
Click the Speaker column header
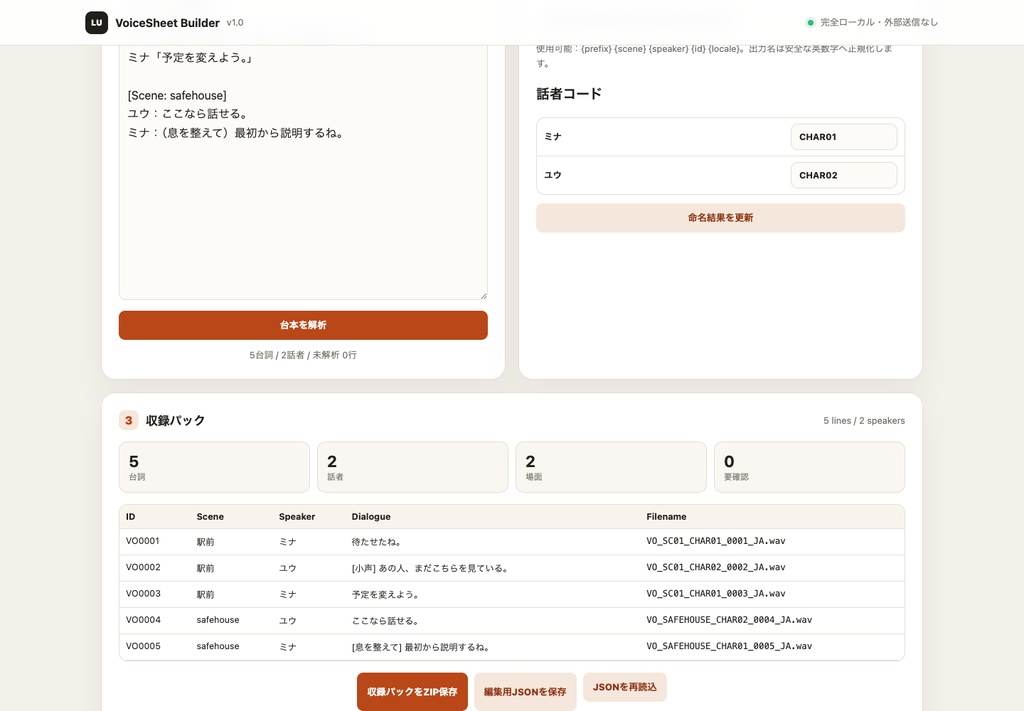[297, 516]
